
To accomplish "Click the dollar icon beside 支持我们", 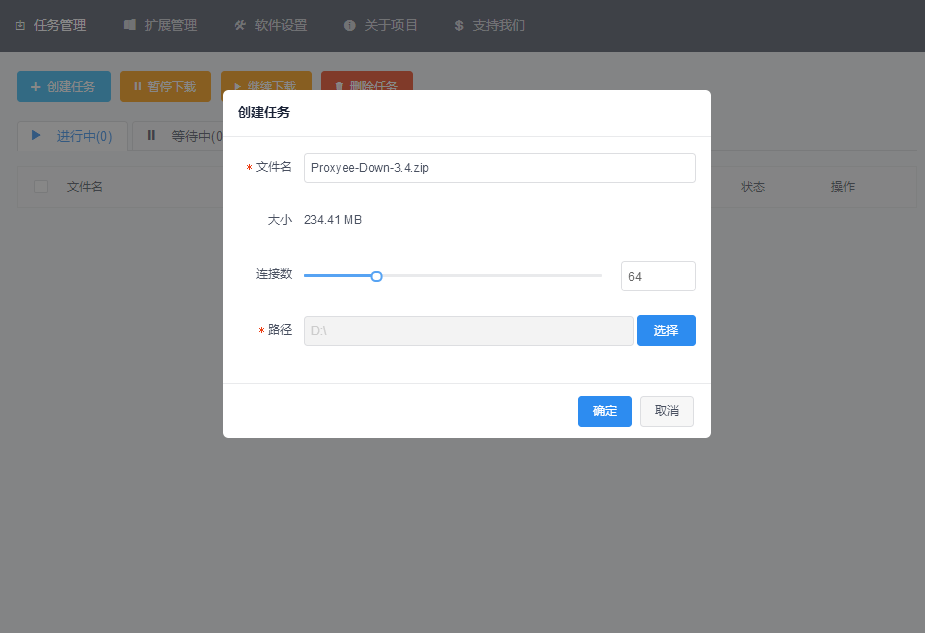I will coord(458,26).
